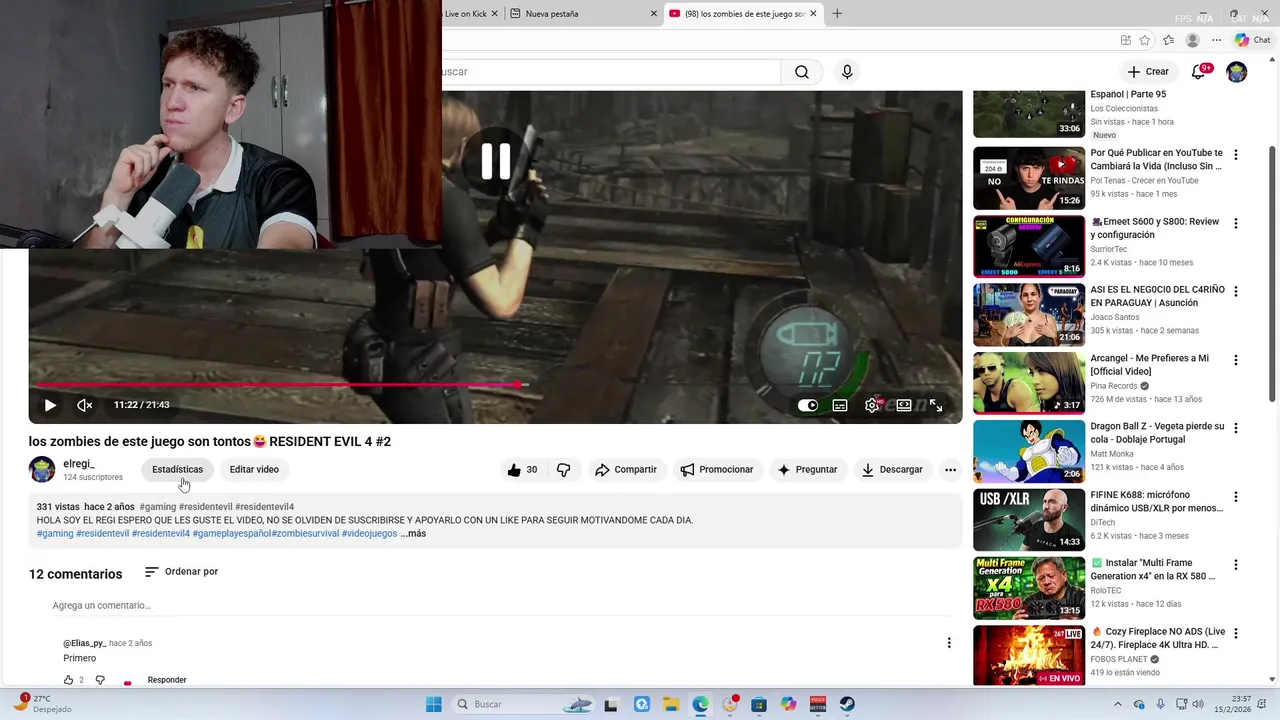Add page to favorites with the star icon
This screenshot has height=720, width=1280.
click(1145, 40)
